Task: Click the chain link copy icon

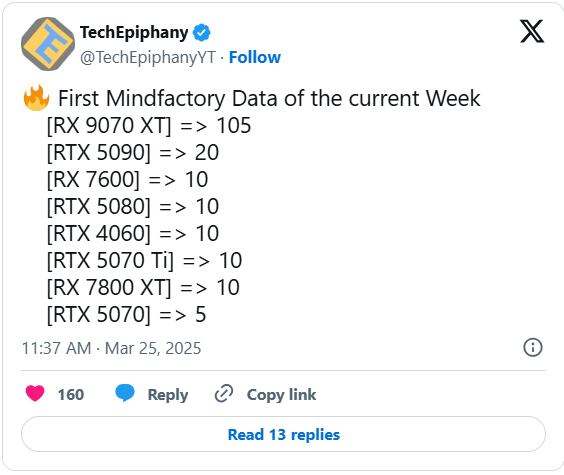Action: pyautogui.click(x=224, y=393)
